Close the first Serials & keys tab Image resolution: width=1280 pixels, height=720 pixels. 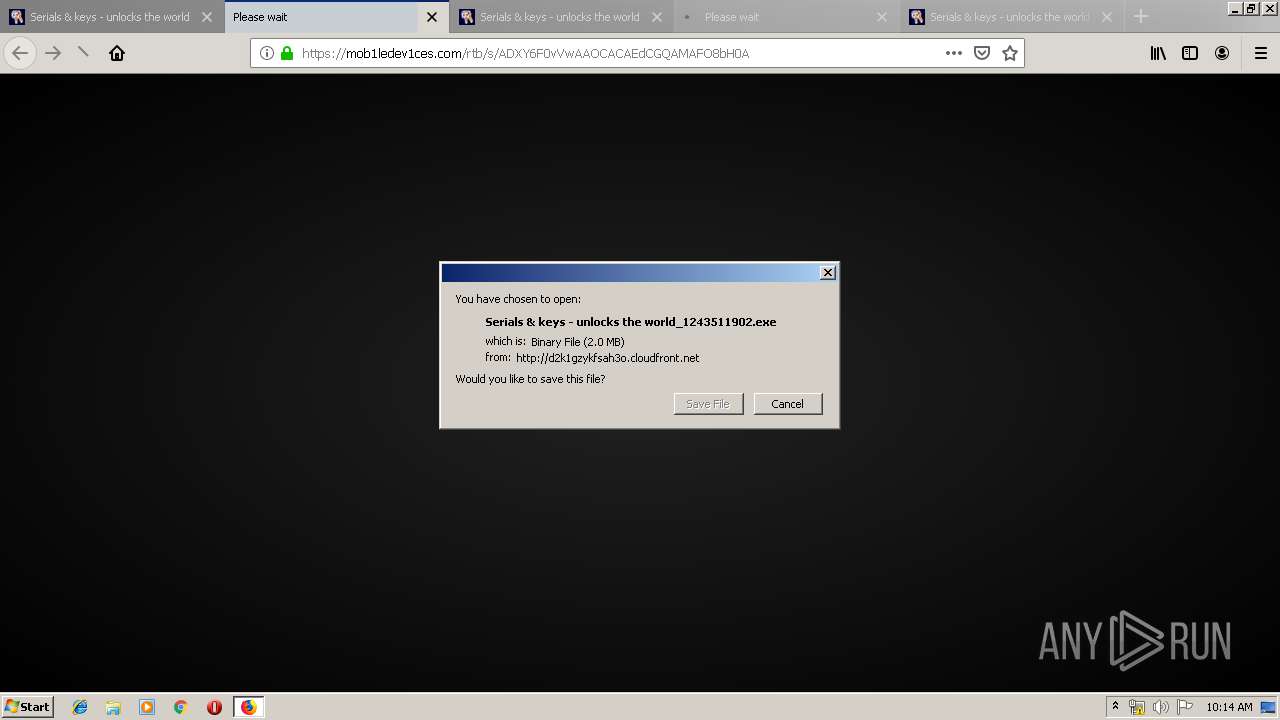click(207, 17)
